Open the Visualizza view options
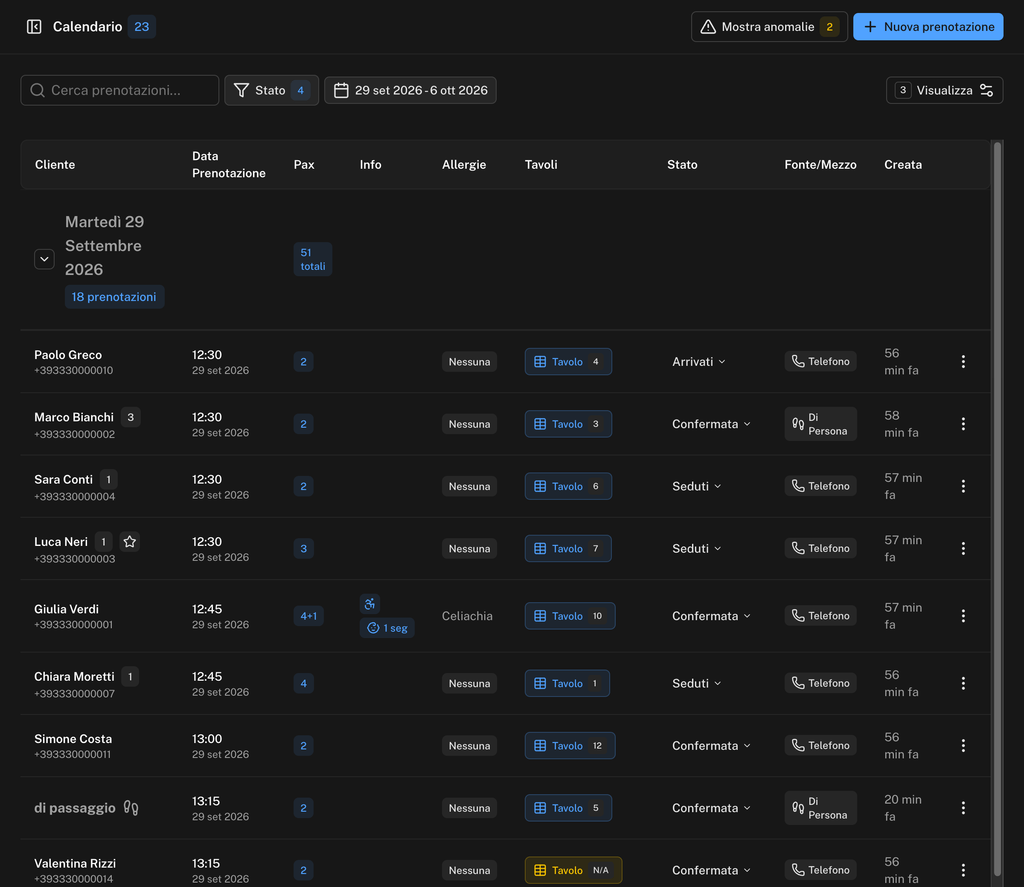 [x=944, y=90]
